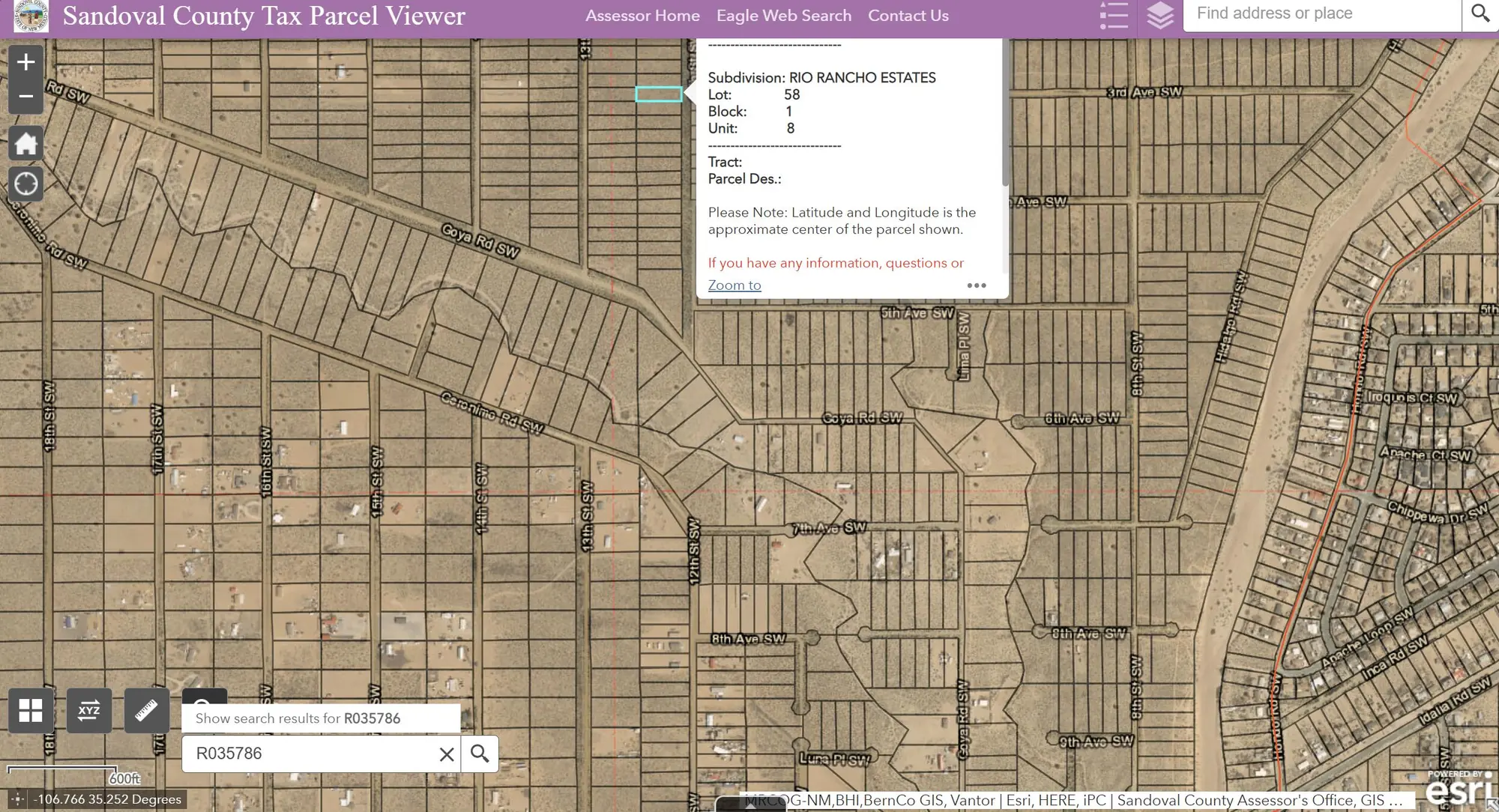This screenshot has height=812, width=1499.
Task: Clear the R035786 search text
Action: (447, 754)
